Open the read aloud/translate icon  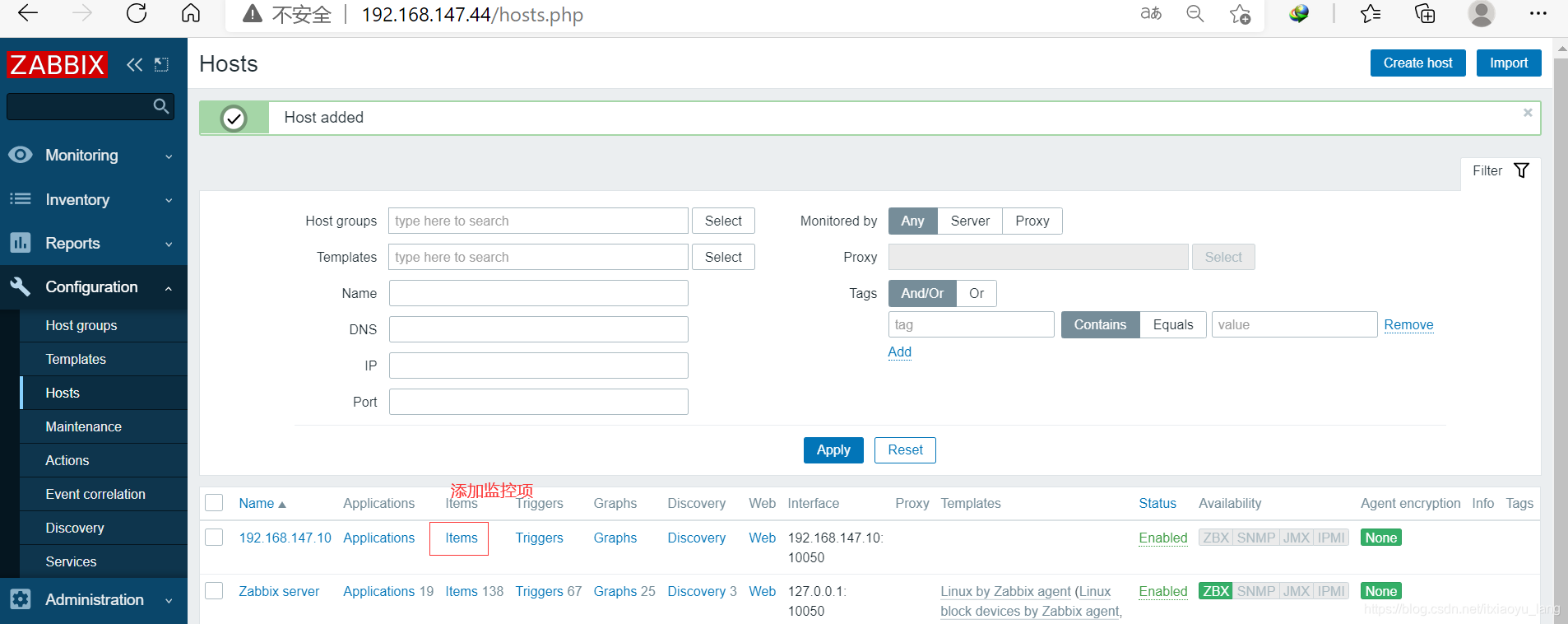coord(1151,13)
